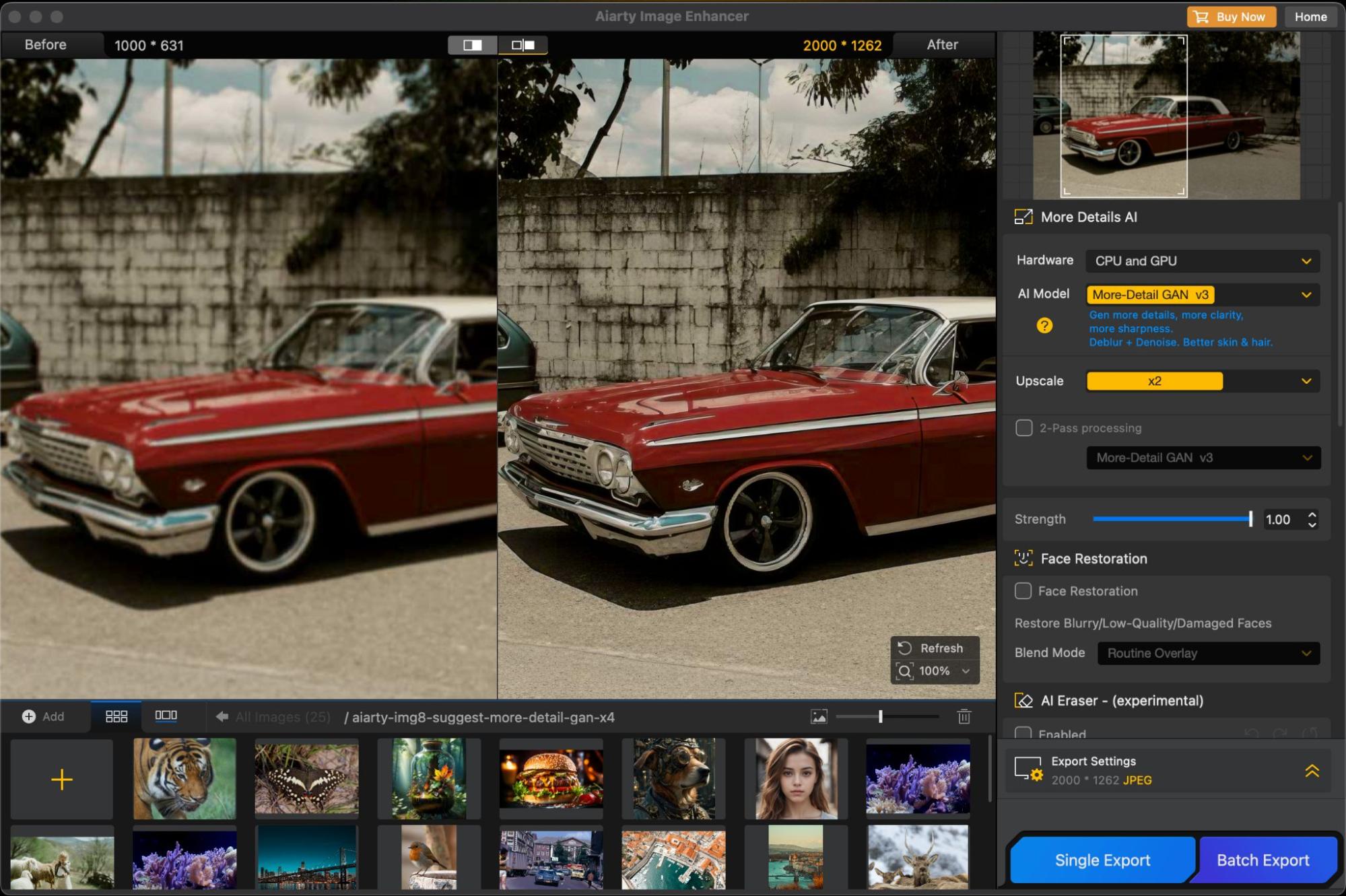Open the Hardware CPU and GPU dropdown
1346x896 pixels.
coord(1202,261)
